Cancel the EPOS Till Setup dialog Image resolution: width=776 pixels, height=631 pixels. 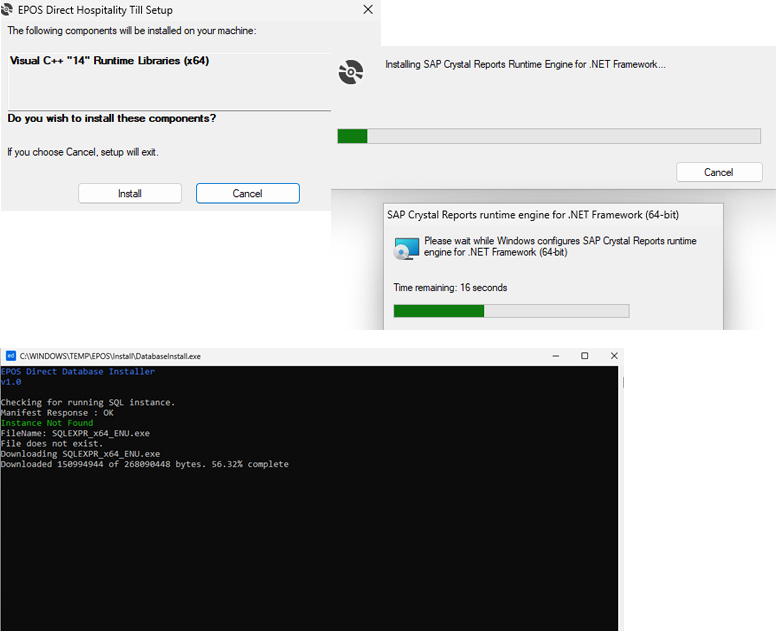click(247, 193)
